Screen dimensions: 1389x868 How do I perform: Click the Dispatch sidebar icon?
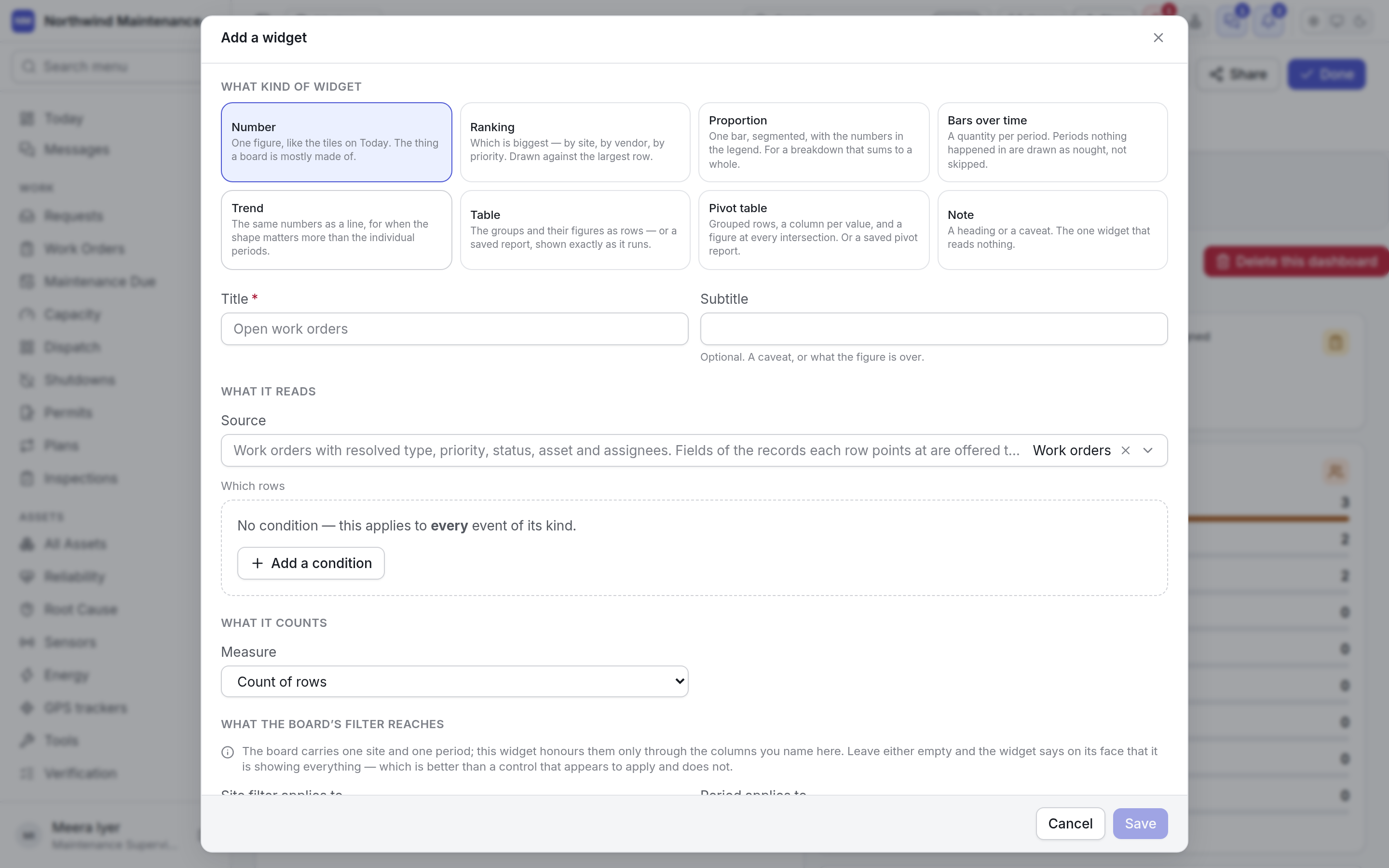pos(27,347)
